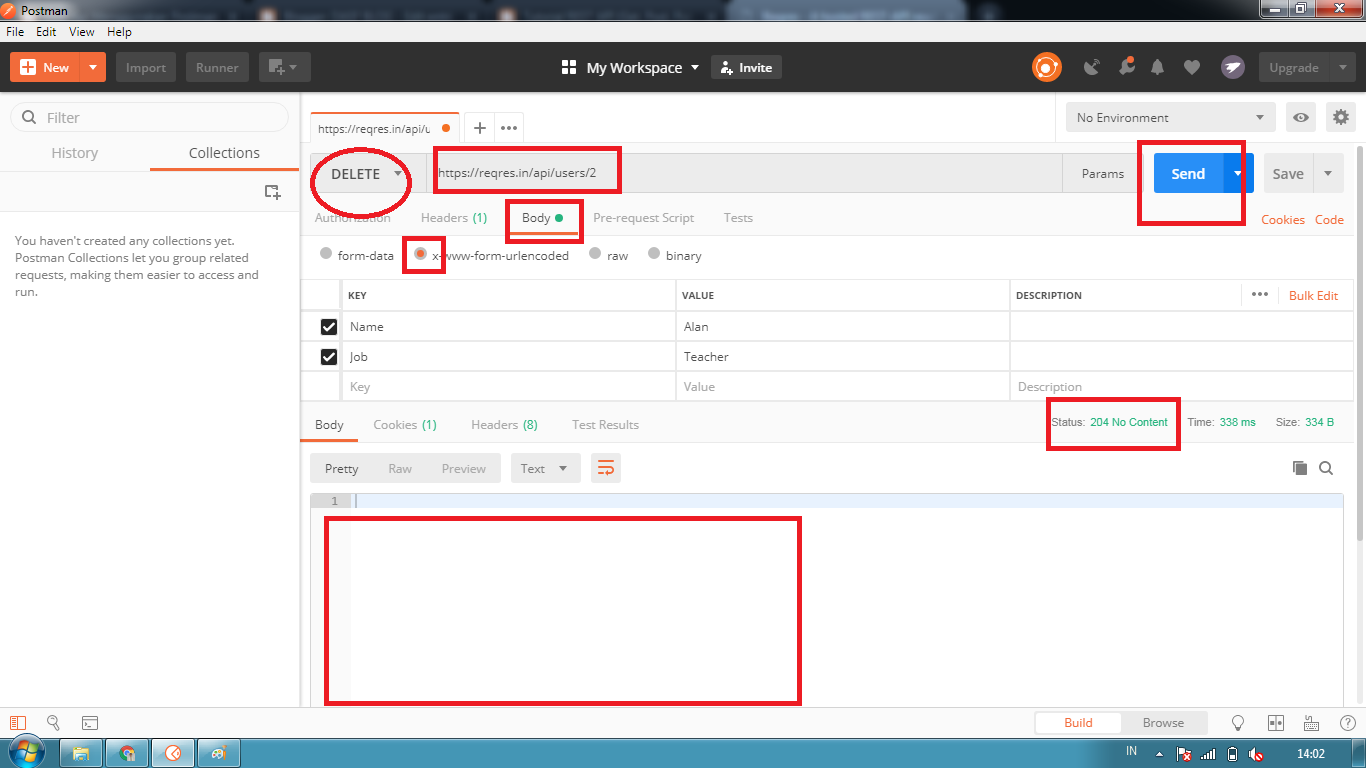
Task: Open the View menu
Action: [x=81, y=31]
